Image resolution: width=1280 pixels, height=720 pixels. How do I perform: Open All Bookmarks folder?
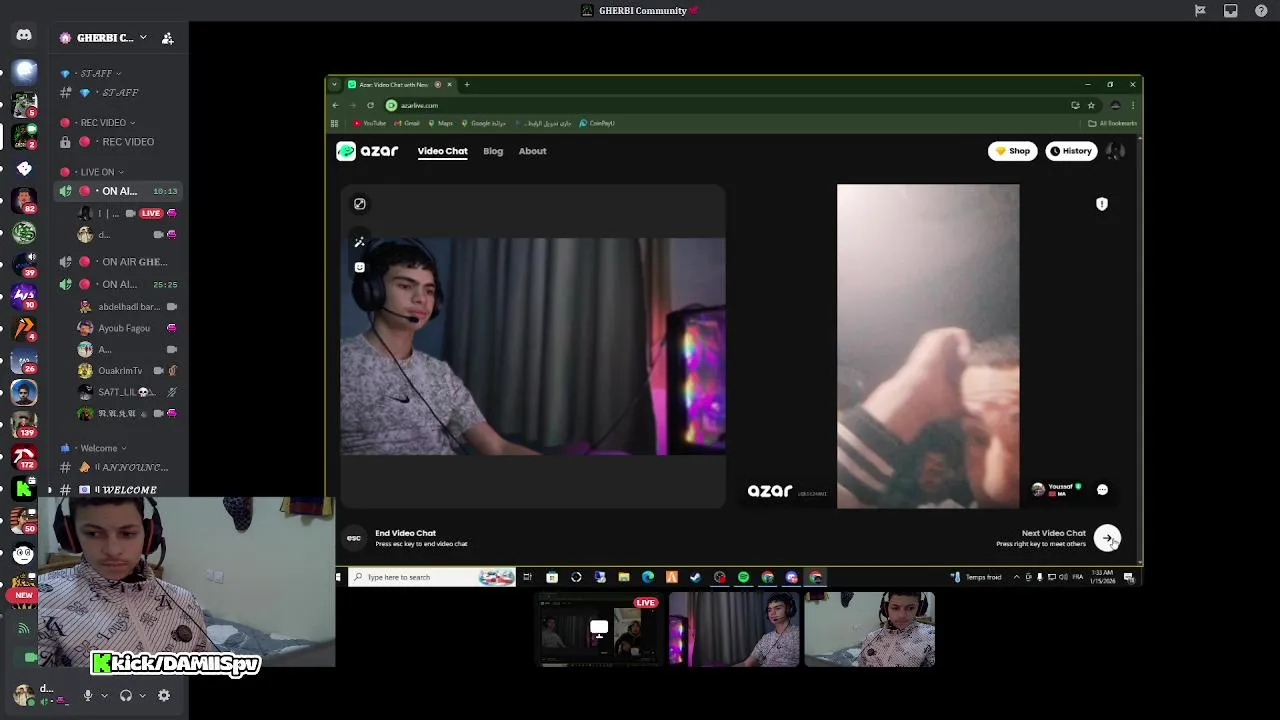pyautogui.click(x=1112, y=123)
